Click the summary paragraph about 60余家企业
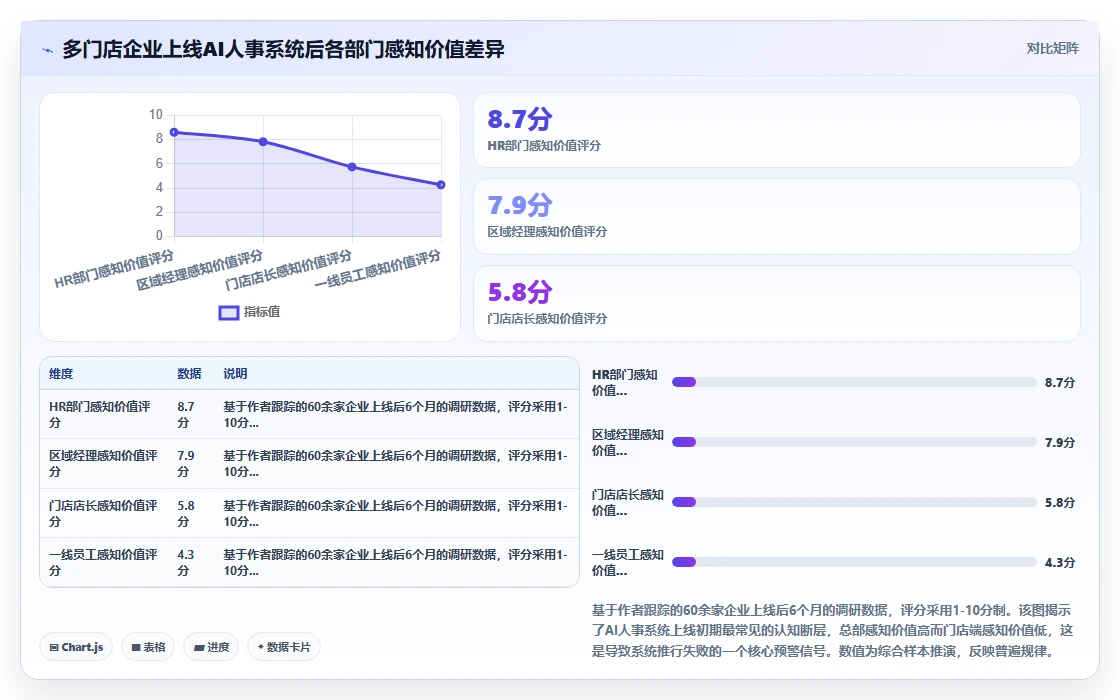Image resolution: width=1120 pixels, height=700 pixels. [832, 631]
